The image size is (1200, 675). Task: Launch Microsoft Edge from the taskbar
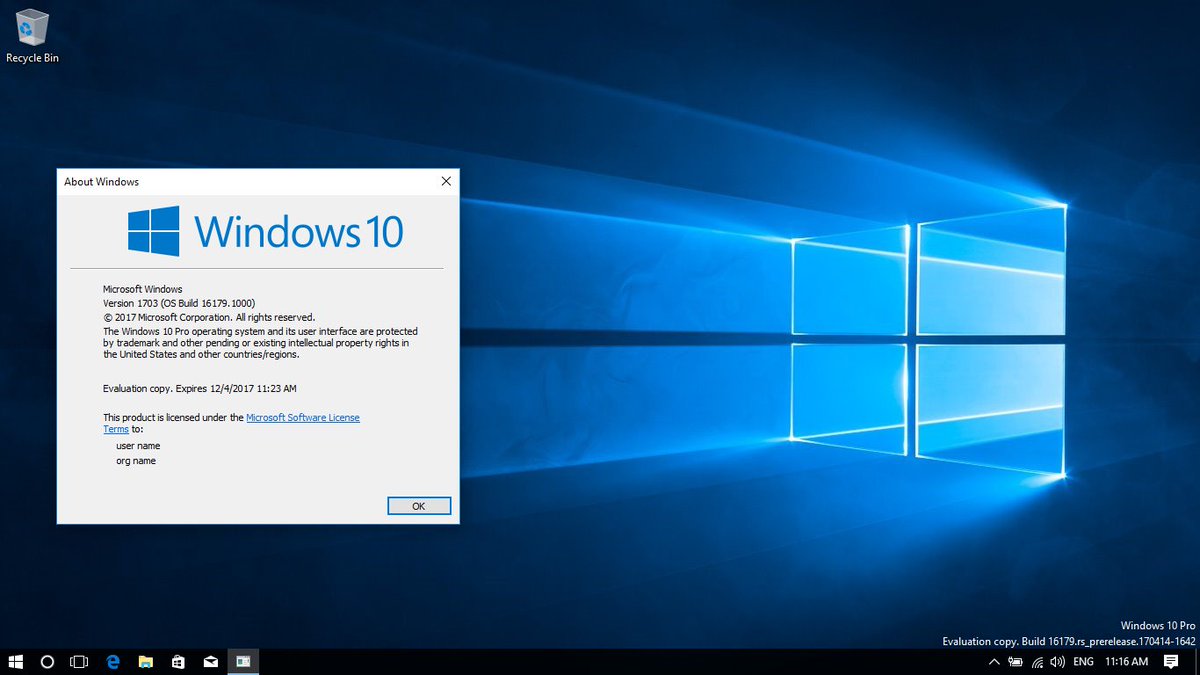pos(113,662)
